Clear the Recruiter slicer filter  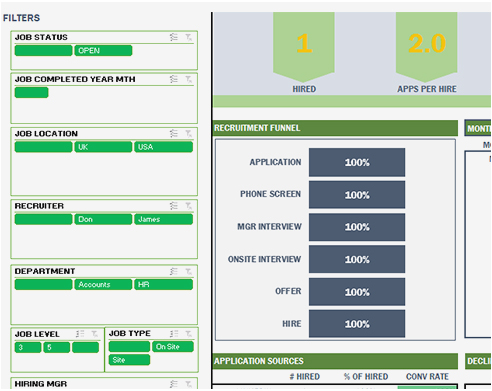[x=189, y=206]
